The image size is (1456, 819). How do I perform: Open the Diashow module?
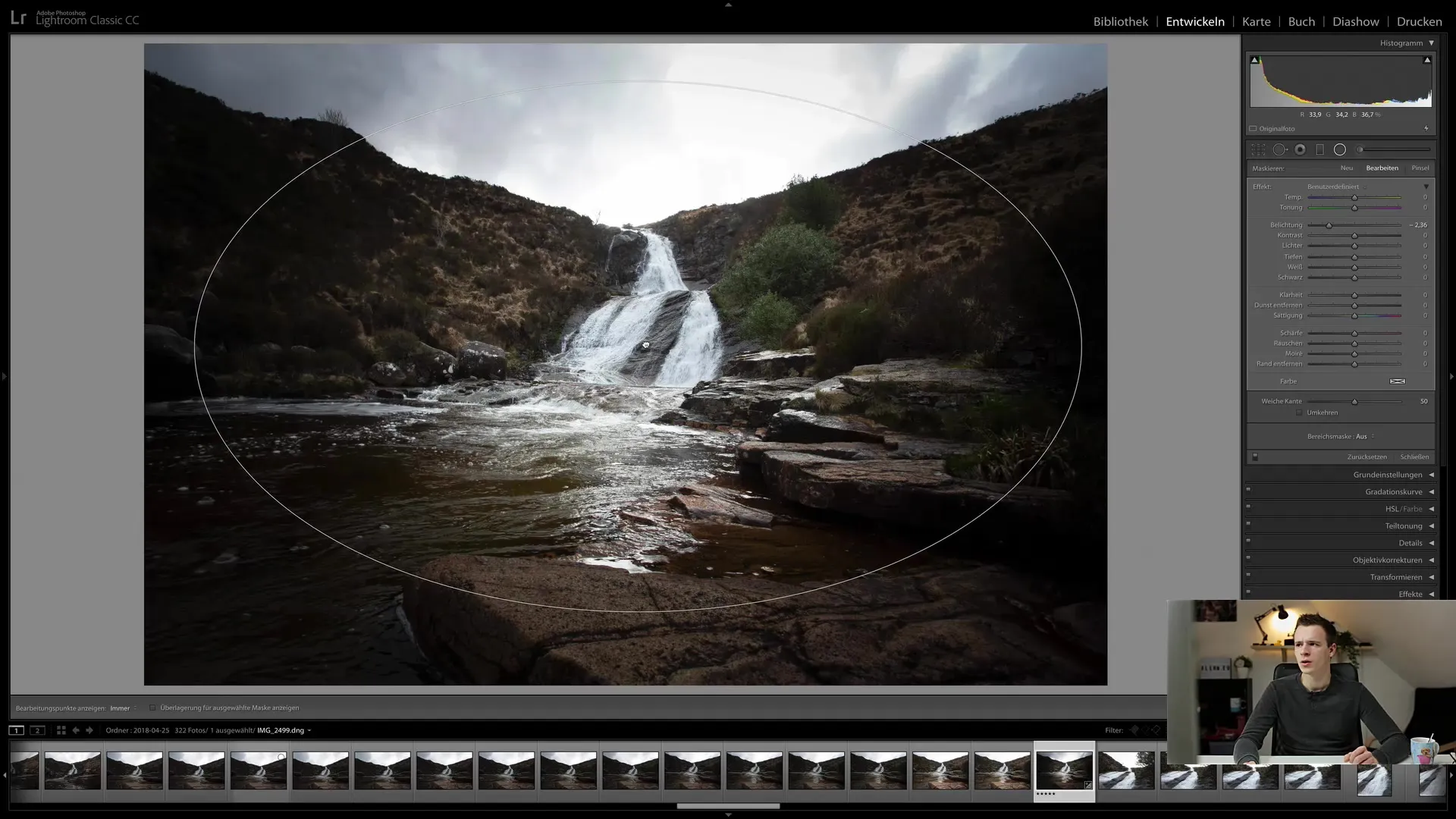coord(1356,21)
